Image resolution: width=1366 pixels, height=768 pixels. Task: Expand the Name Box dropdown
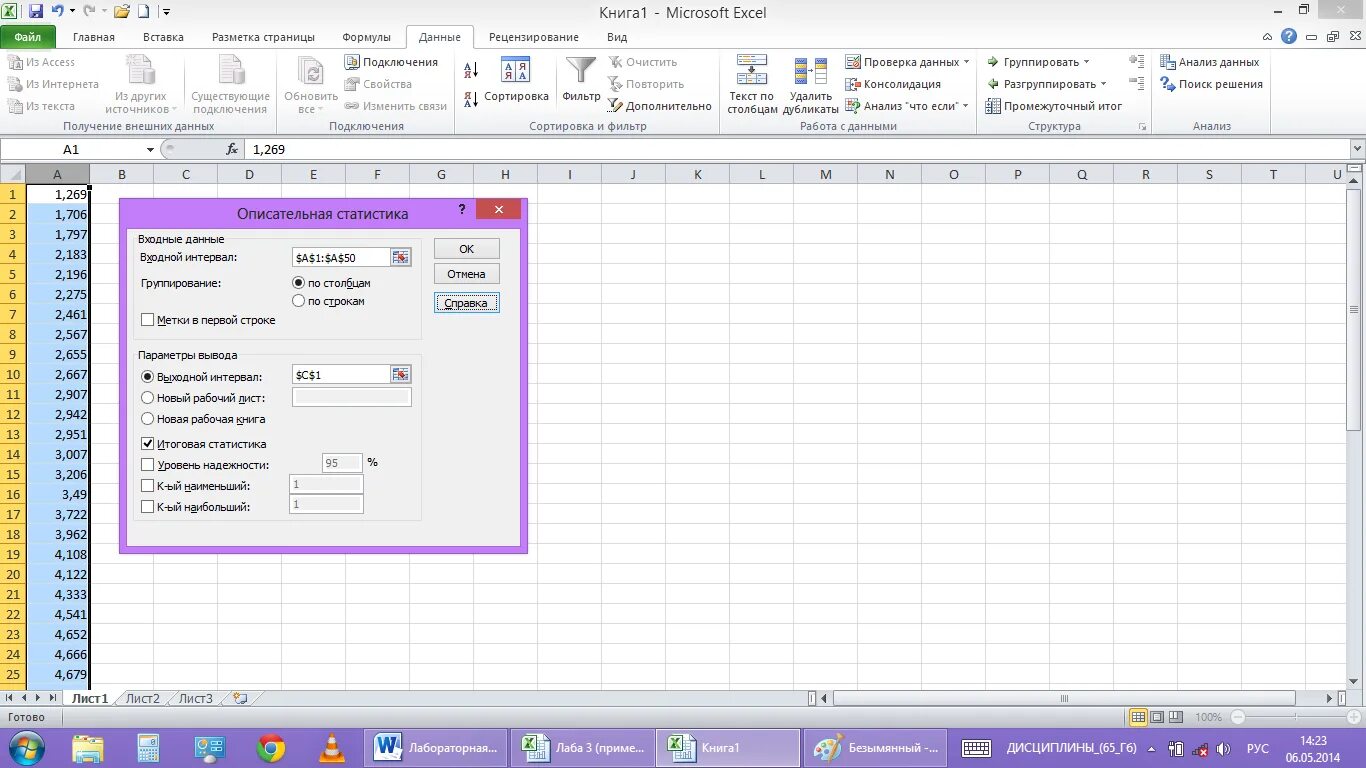151,149
